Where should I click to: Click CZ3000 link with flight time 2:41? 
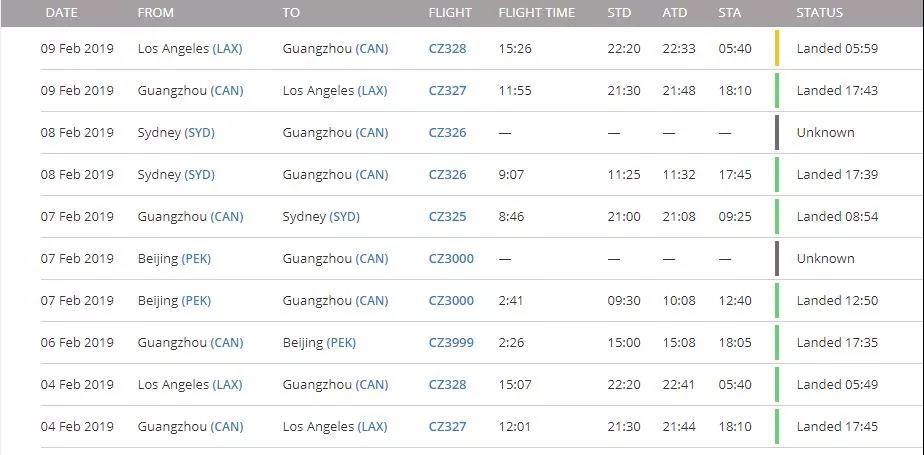[451, 301]
